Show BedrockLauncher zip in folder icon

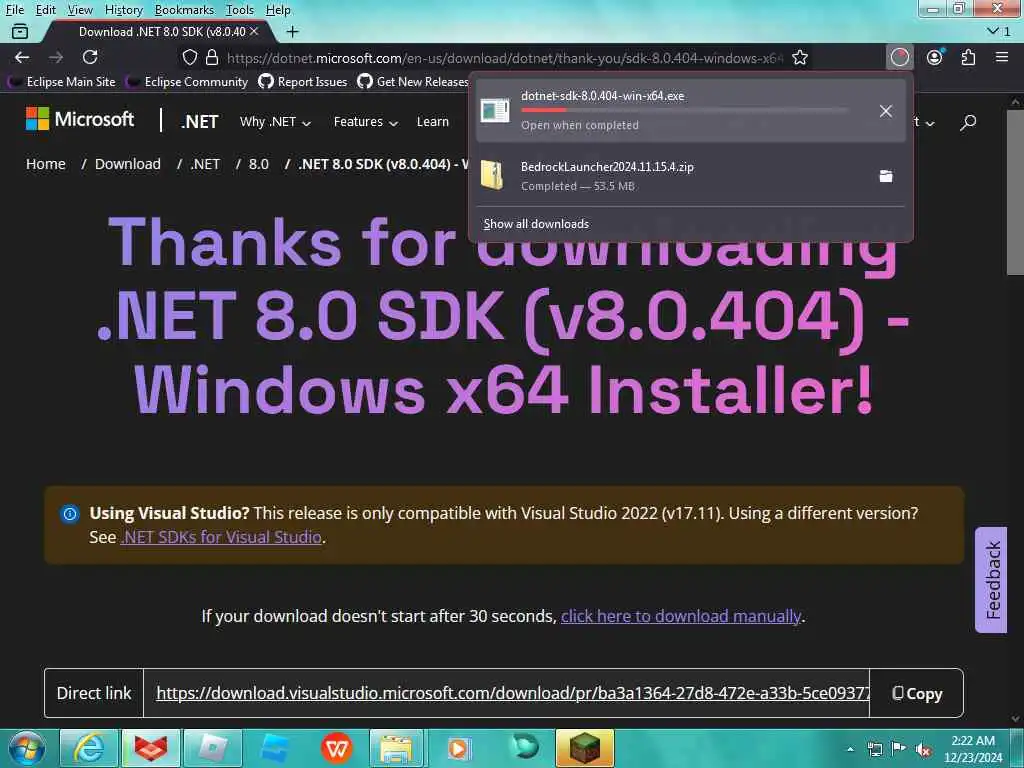pyautogui.click(x=886, y=176)
